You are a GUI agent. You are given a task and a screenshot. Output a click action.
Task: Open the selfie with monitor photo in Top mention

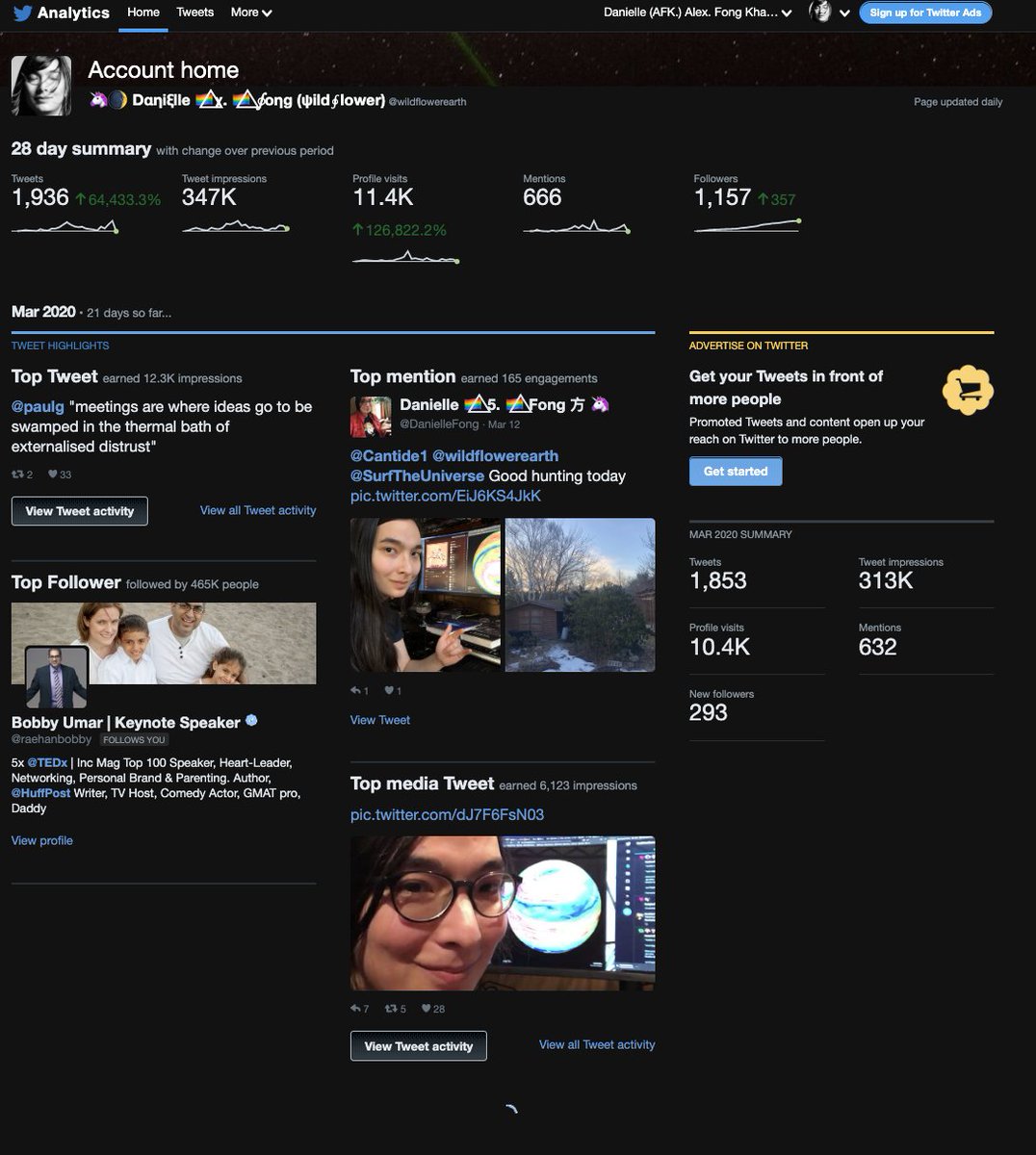click(426, 595)
